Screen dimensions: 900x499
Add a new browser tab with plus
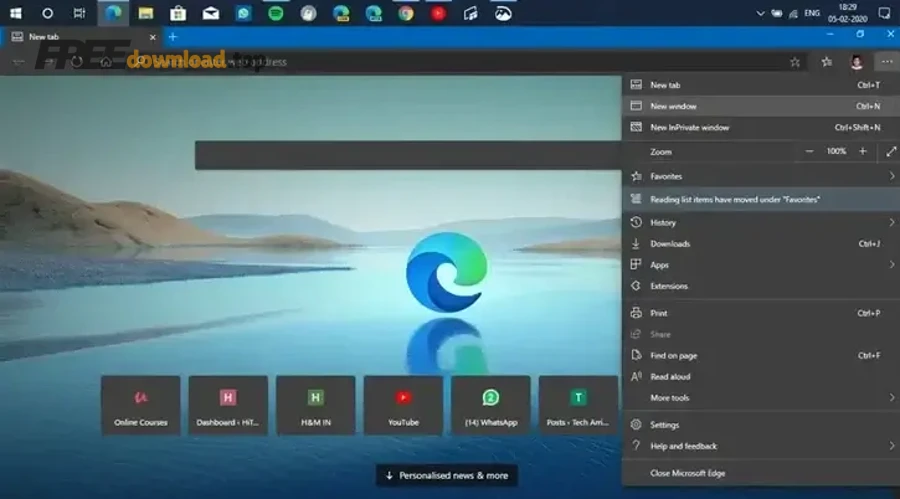[173, 37]
